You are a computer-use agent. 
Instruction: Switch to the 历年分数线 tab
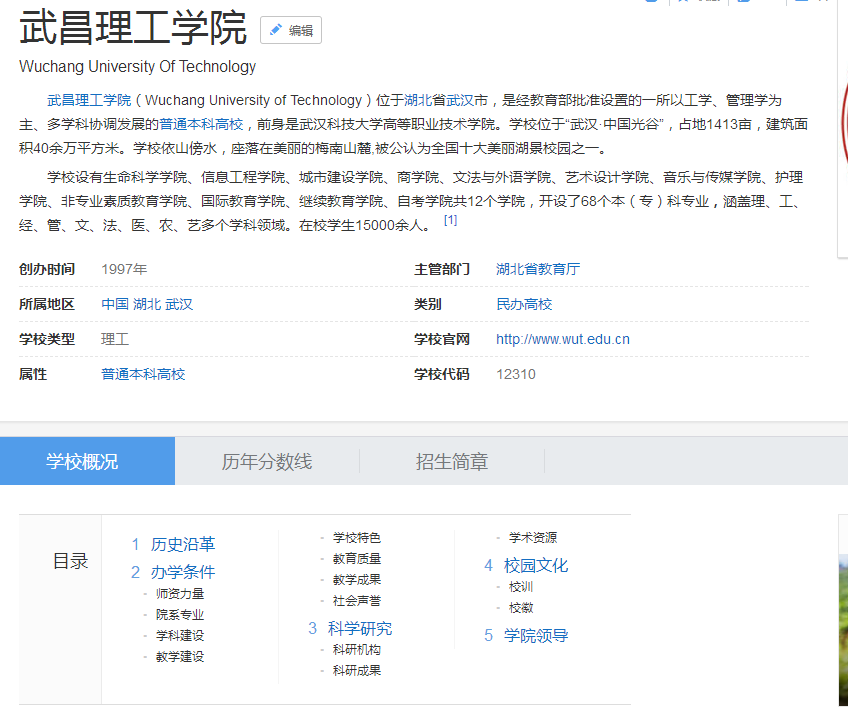[267, 461]
